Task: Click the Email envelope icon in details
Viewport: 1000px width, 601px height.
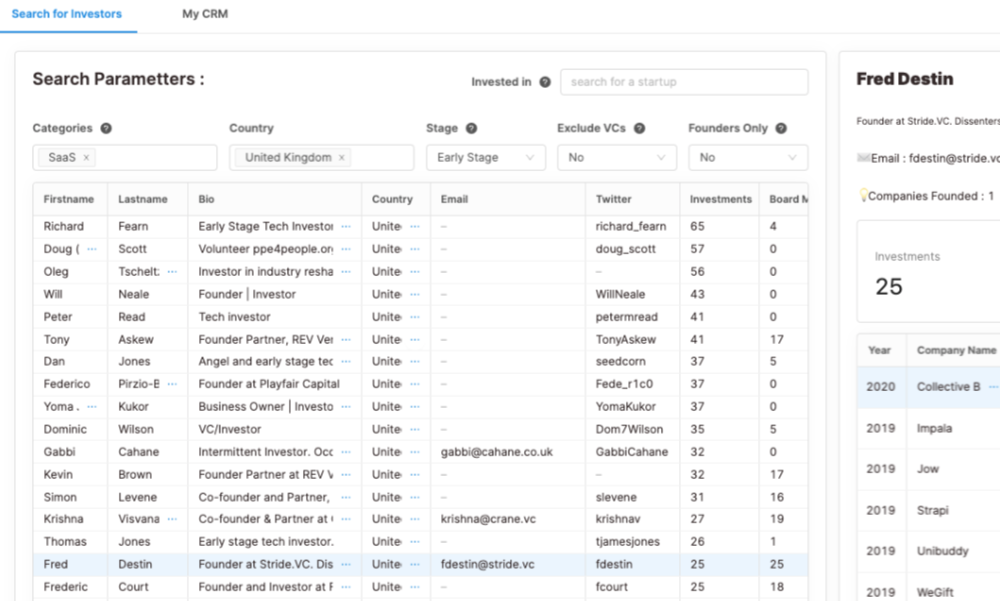Action: click(x=864, y=158)
